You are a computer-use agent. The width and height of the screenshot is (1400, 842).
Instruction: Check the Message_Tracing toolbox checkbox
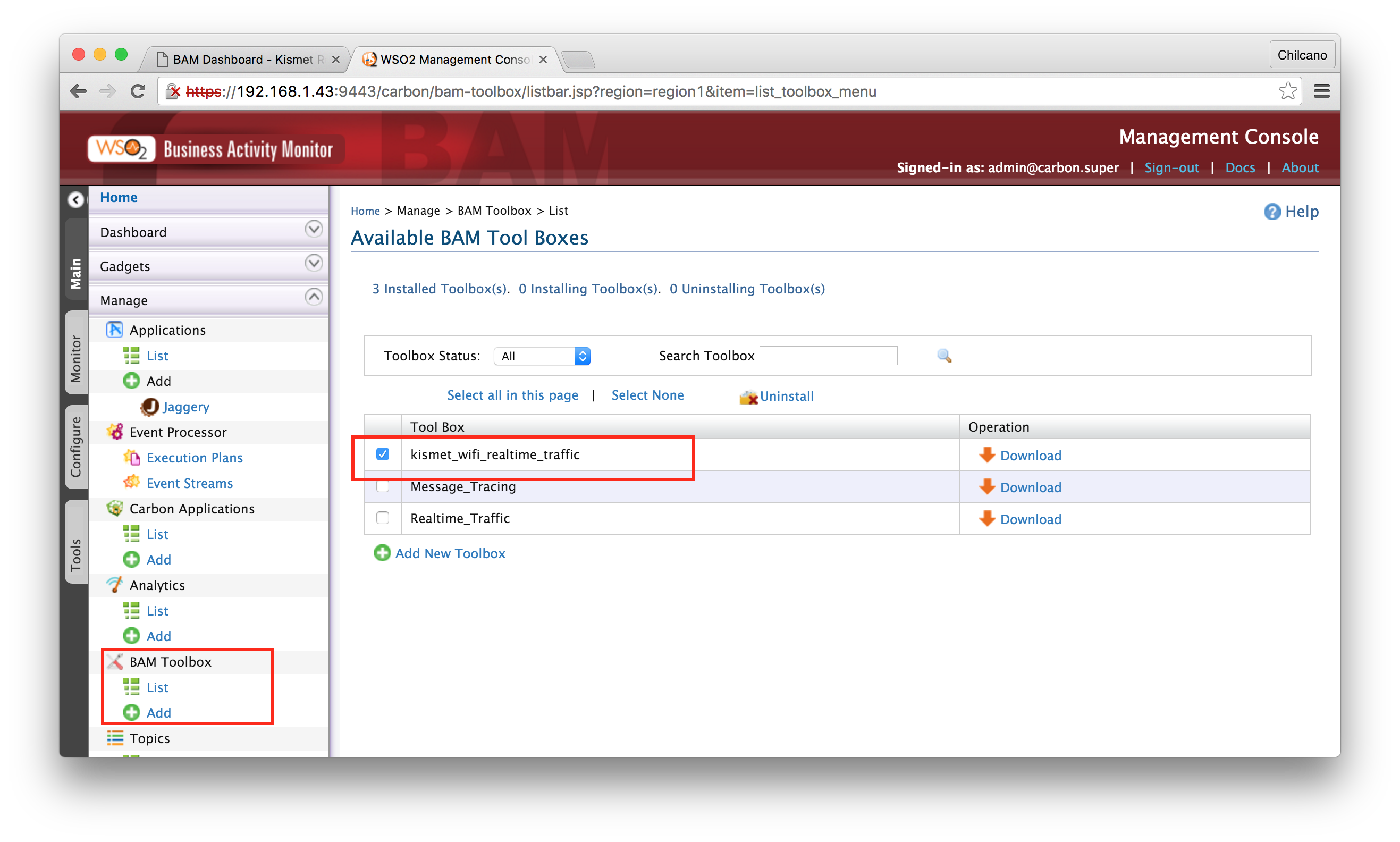coord(383,487)
